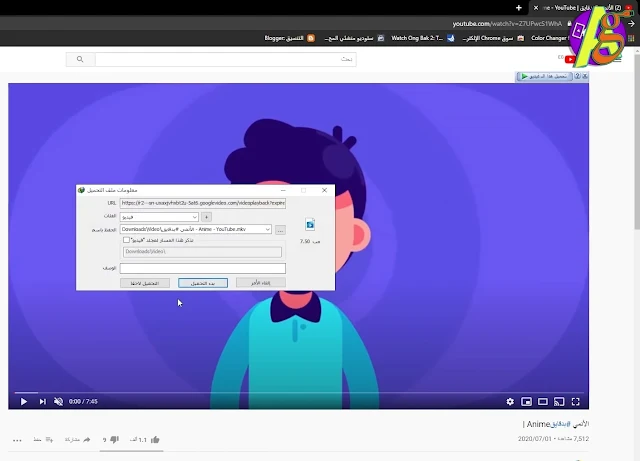Like the video with thumbs up

(x=155, y=440)
